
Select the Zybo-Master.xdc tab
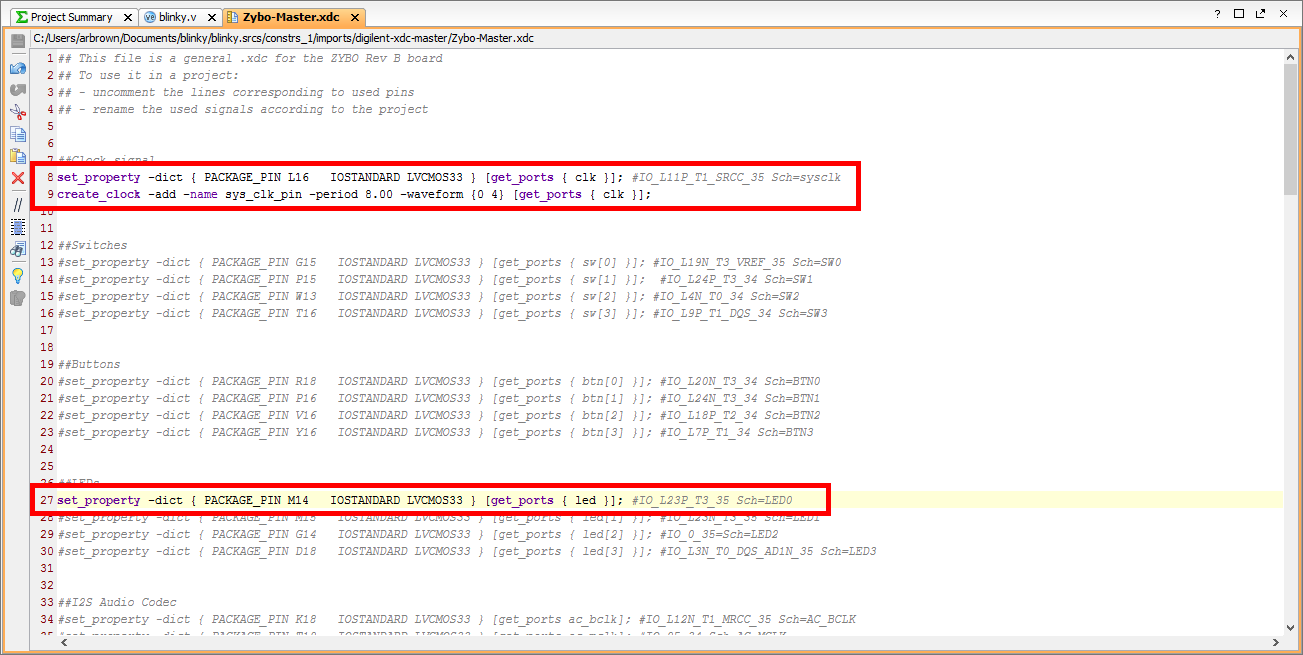pos(291,17)
